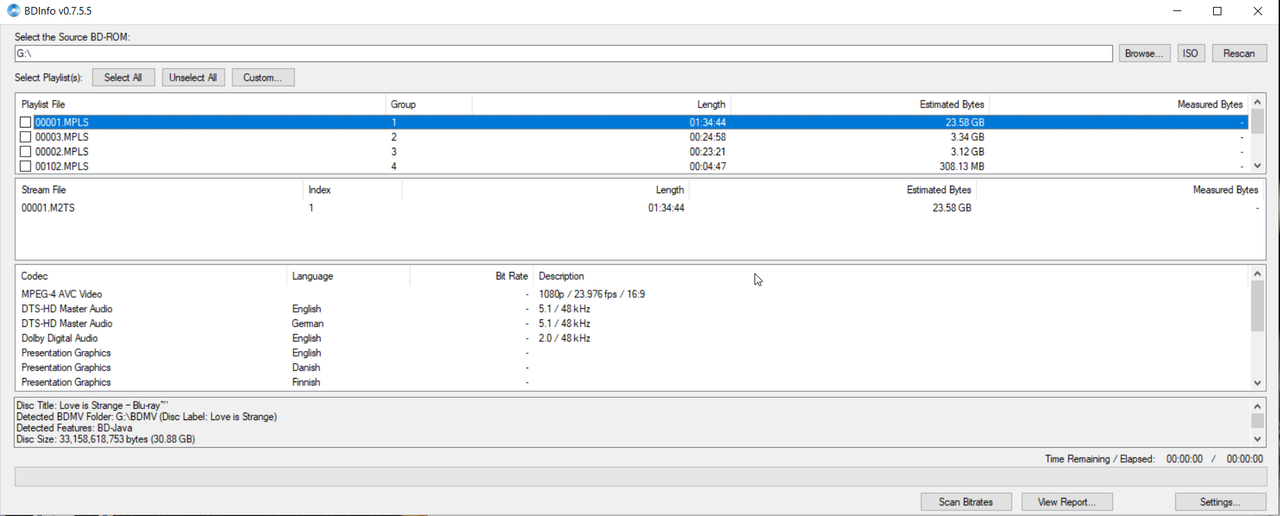Click the 3.34 GB estimated bytes cell

pyautogui.click(x=970, y=137)
